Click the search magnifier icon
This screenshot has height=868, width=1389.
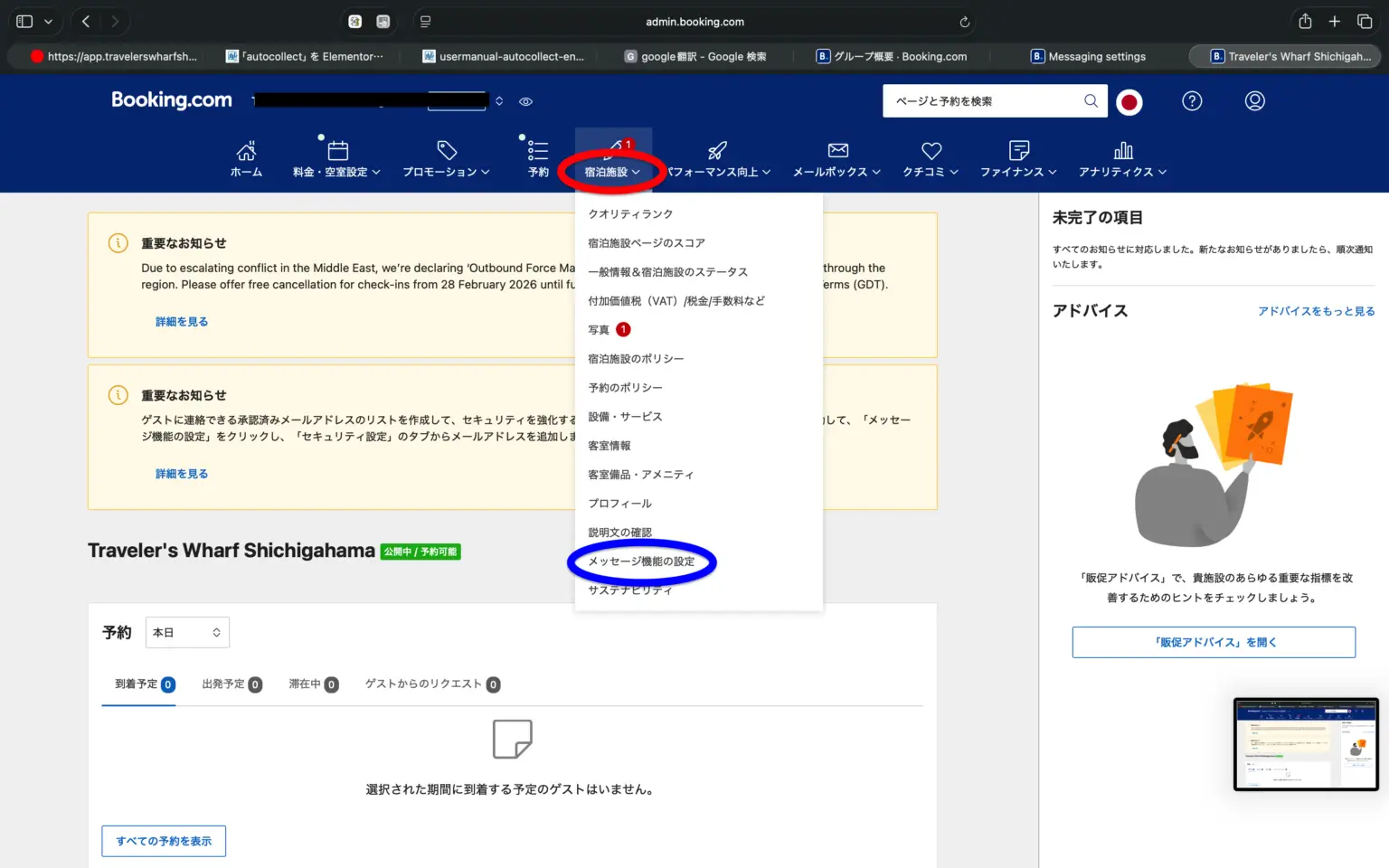(1091, 101)
